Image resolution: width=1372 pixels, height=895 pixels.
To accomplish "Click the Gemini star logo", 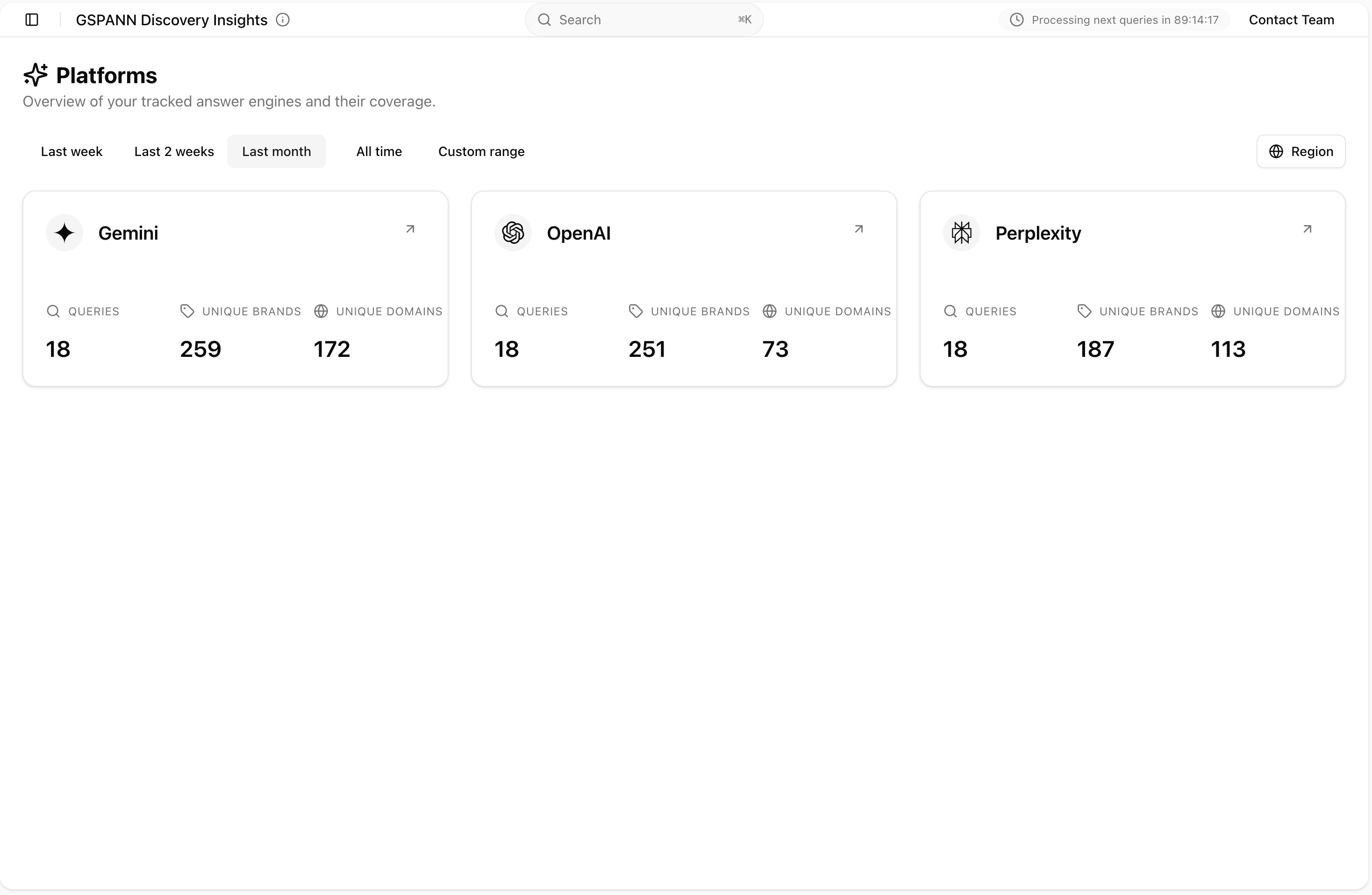I will tap(64, 233).
